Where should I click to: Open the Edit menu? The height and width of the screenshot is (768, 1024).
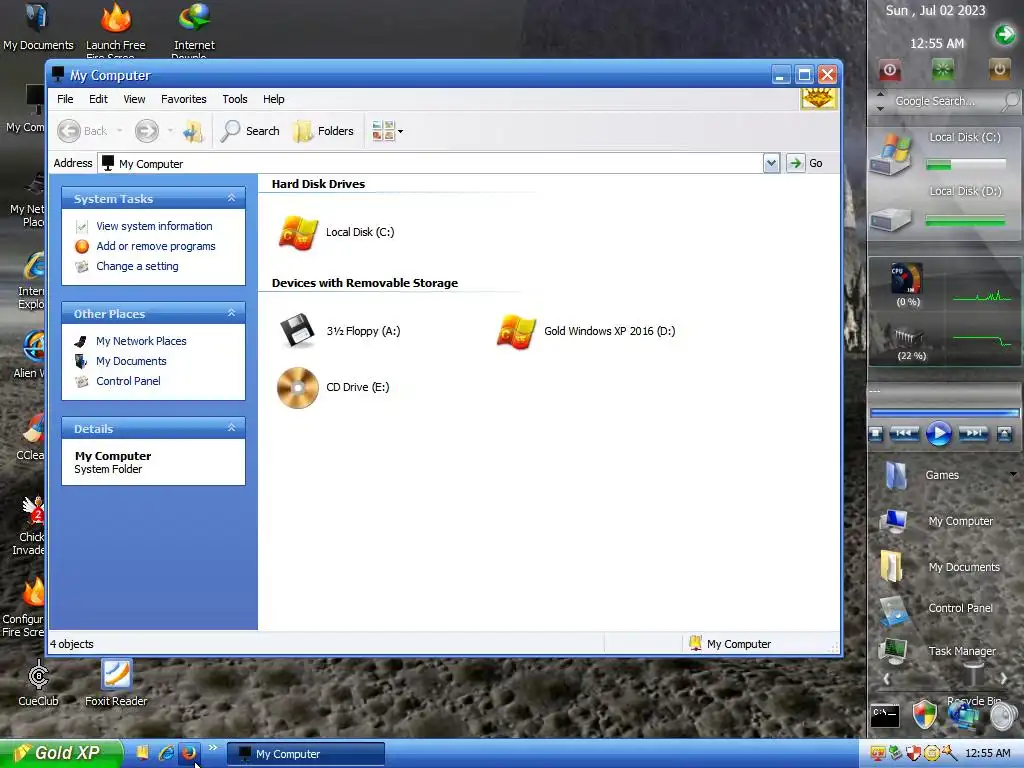pyautogui.click(x=99, y=99)
